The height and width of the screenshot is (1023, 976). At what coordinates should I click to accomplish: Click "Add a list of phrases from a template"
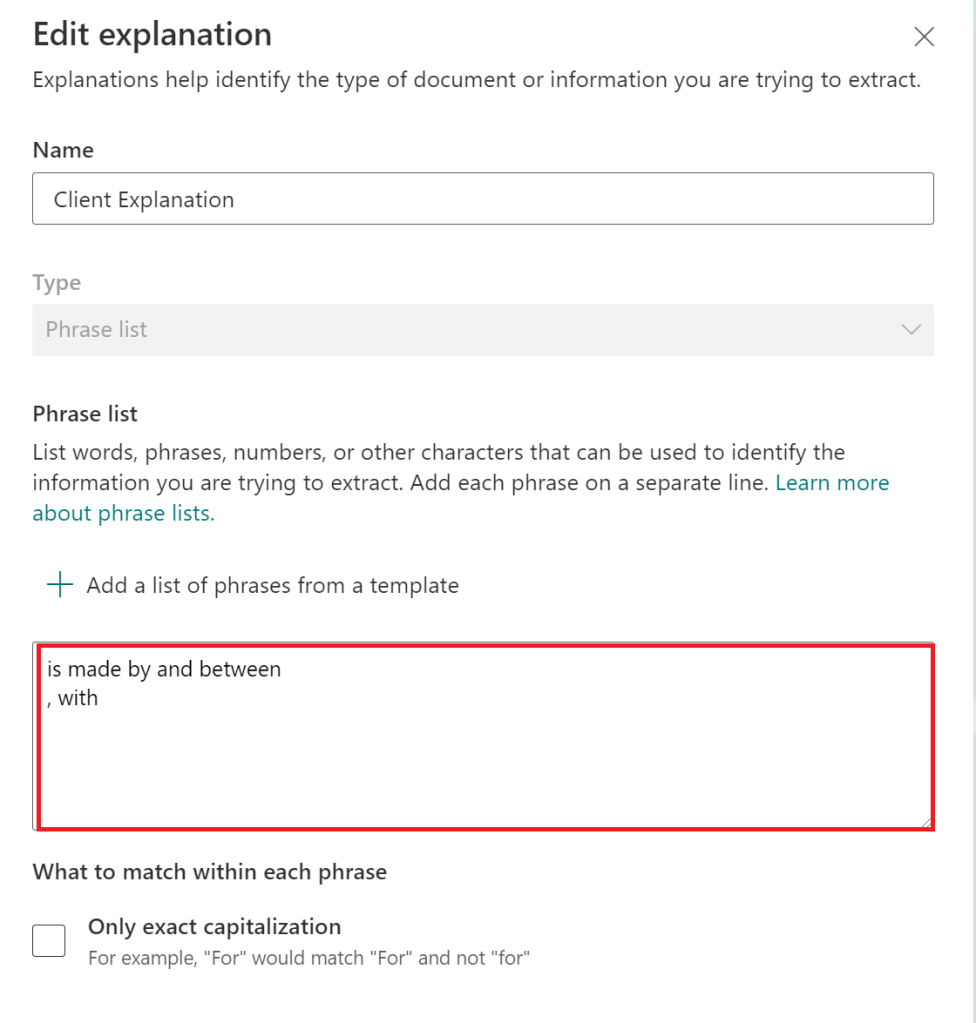pos(272,586)
